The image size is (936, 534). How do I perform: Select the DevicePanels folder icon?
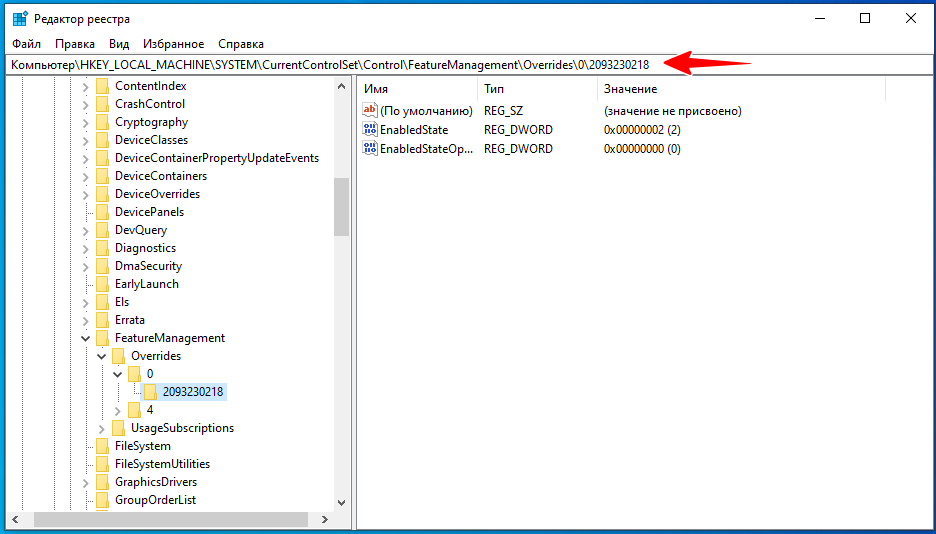(x=102, y=212)
